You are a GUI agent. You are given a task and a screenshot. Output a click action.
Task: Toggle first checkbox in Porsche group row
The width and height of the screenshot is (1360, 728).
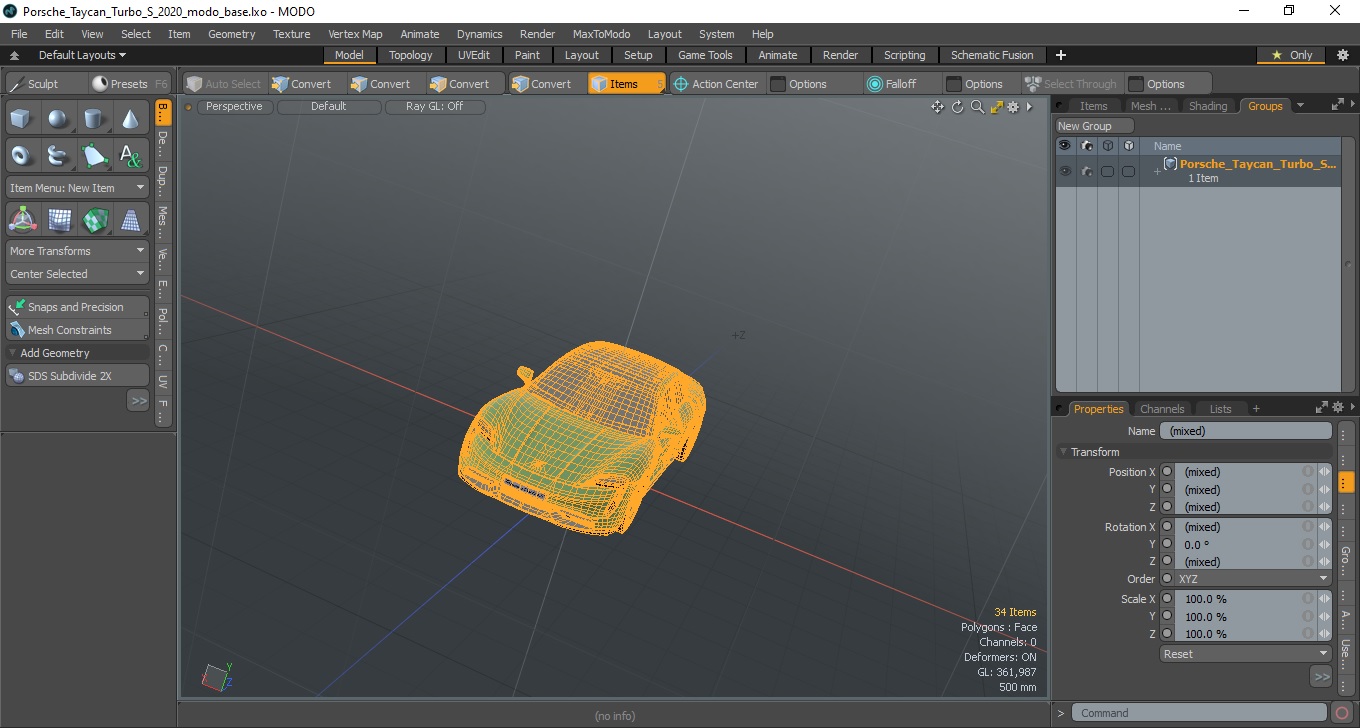click(1107, 171)
